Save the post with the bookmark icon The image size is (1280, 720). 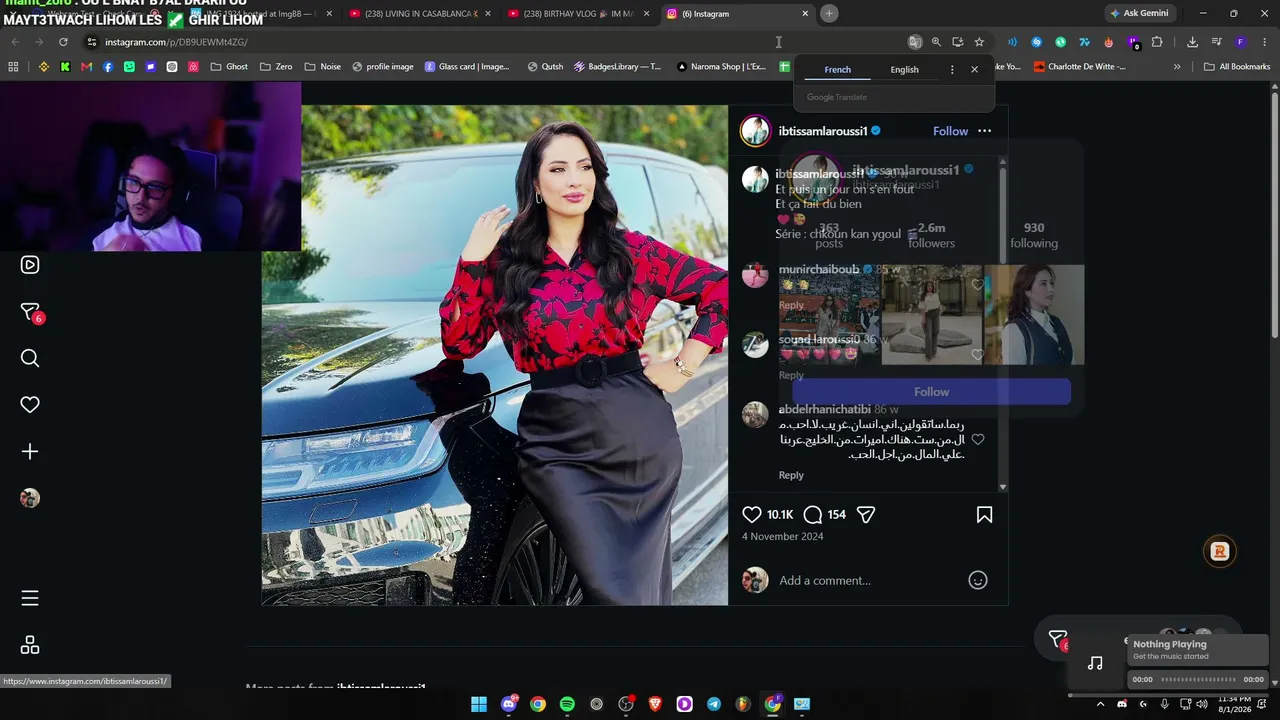[x=984, y=514]
